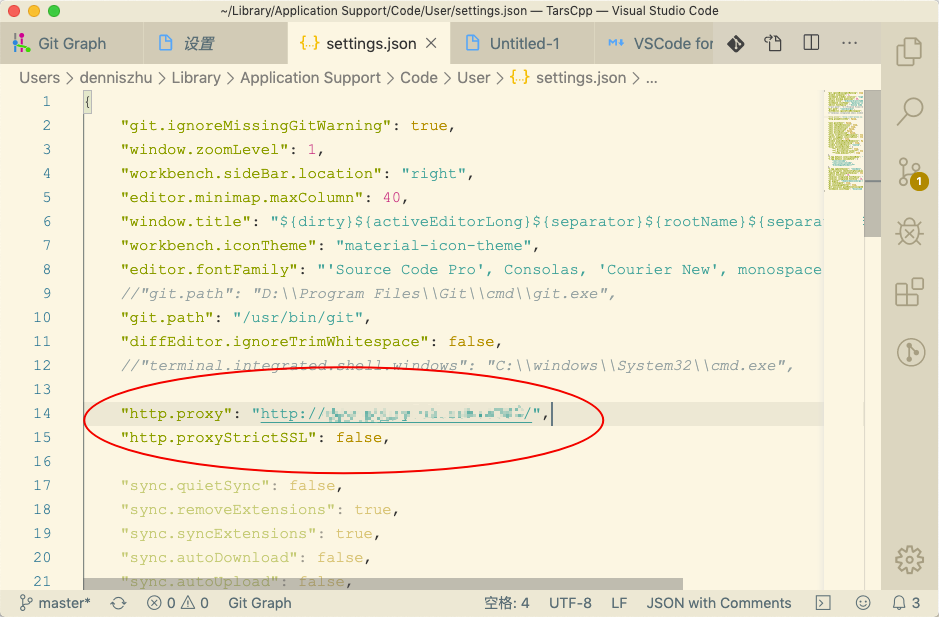The width and height of the screenshot is (939, 617).
Task: Open the UTF-8 encoding selector
Action: 570,603
